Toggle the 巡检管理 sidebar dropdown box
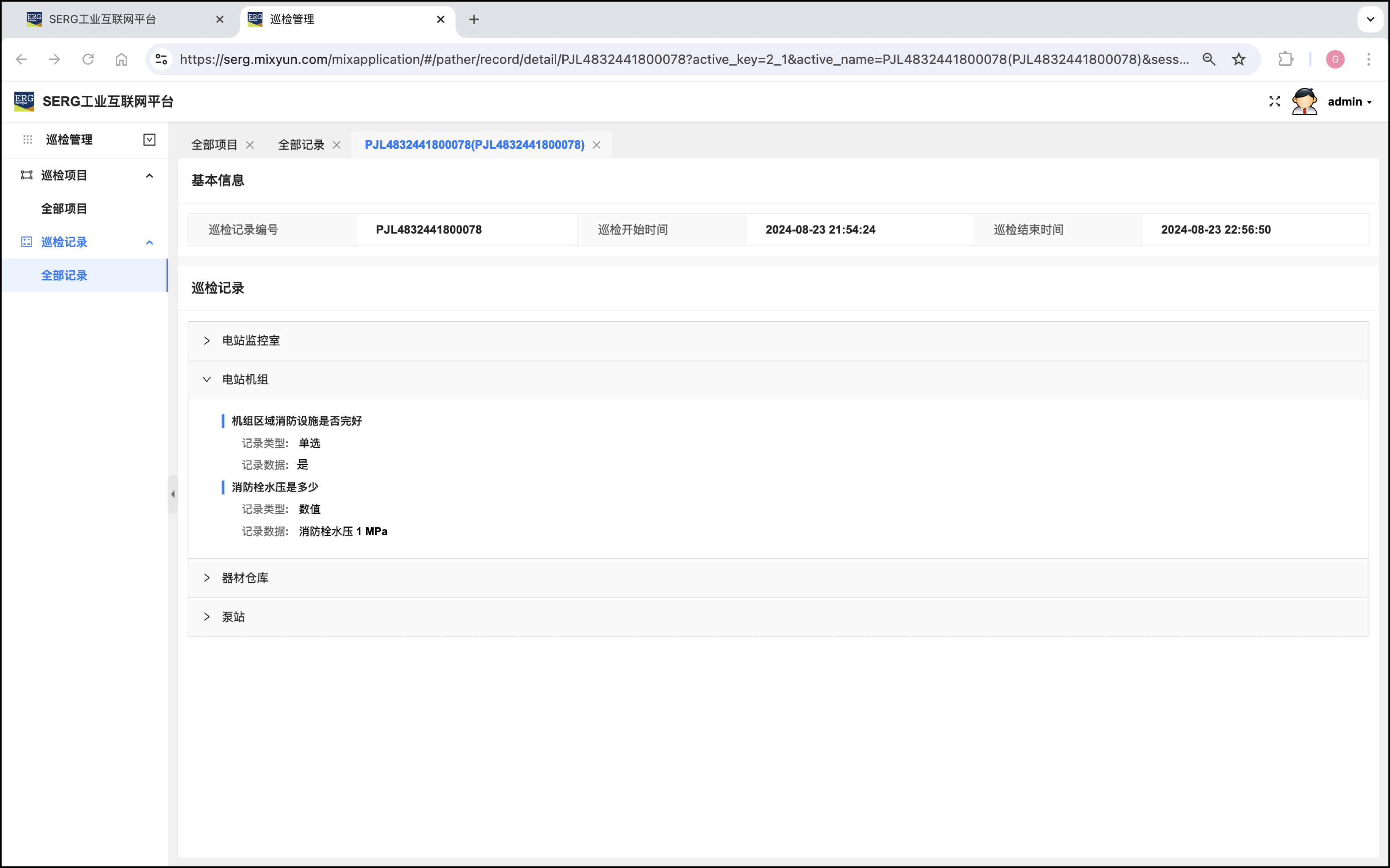 pyautogui.click(x=149, y=140)
